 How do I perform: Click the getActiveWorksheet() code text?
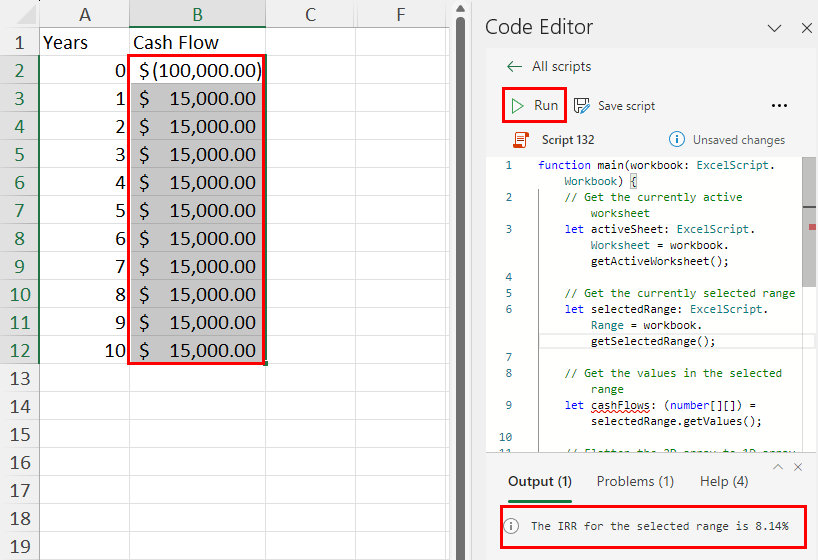[659, 261]
